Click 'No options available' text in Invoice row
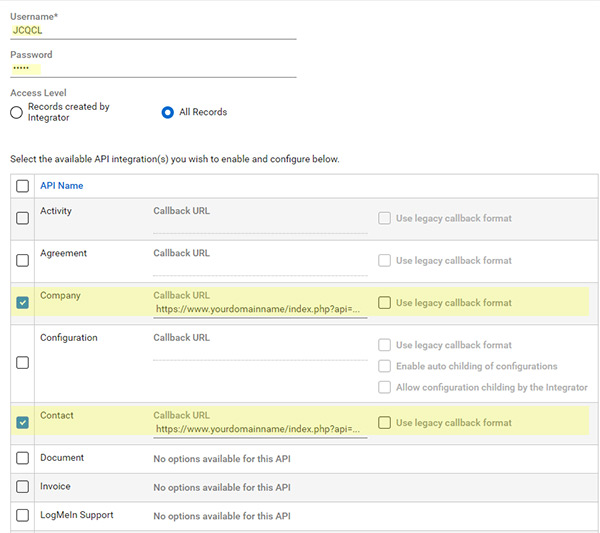This screenshot has height=533, width=600. click(222, 487)
